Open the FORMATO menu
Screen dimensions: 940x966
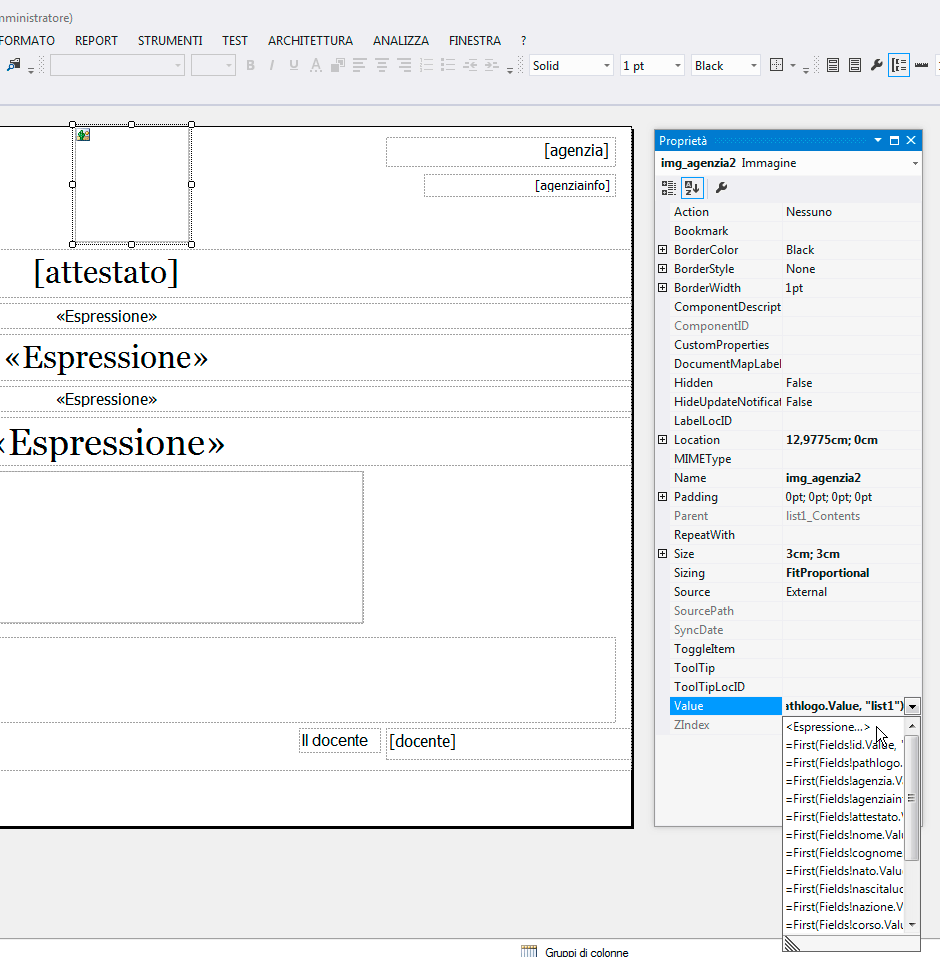(x=27, y=41)
